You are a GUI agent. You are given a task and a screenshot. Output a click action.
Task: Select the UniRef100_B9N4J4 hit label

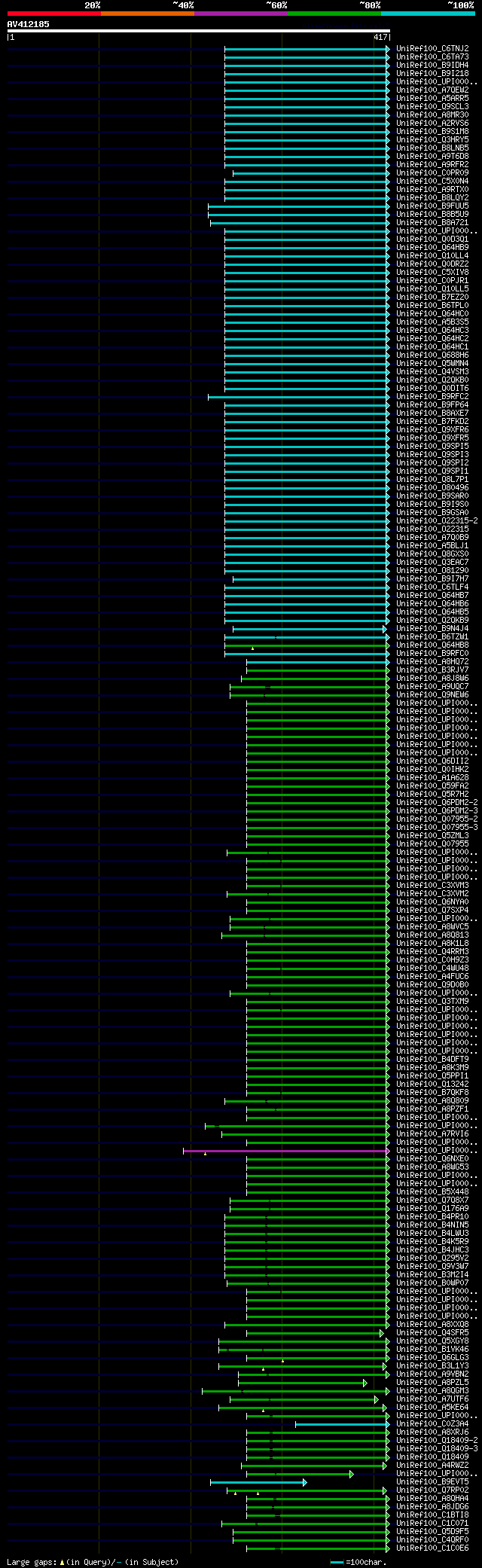432,629
